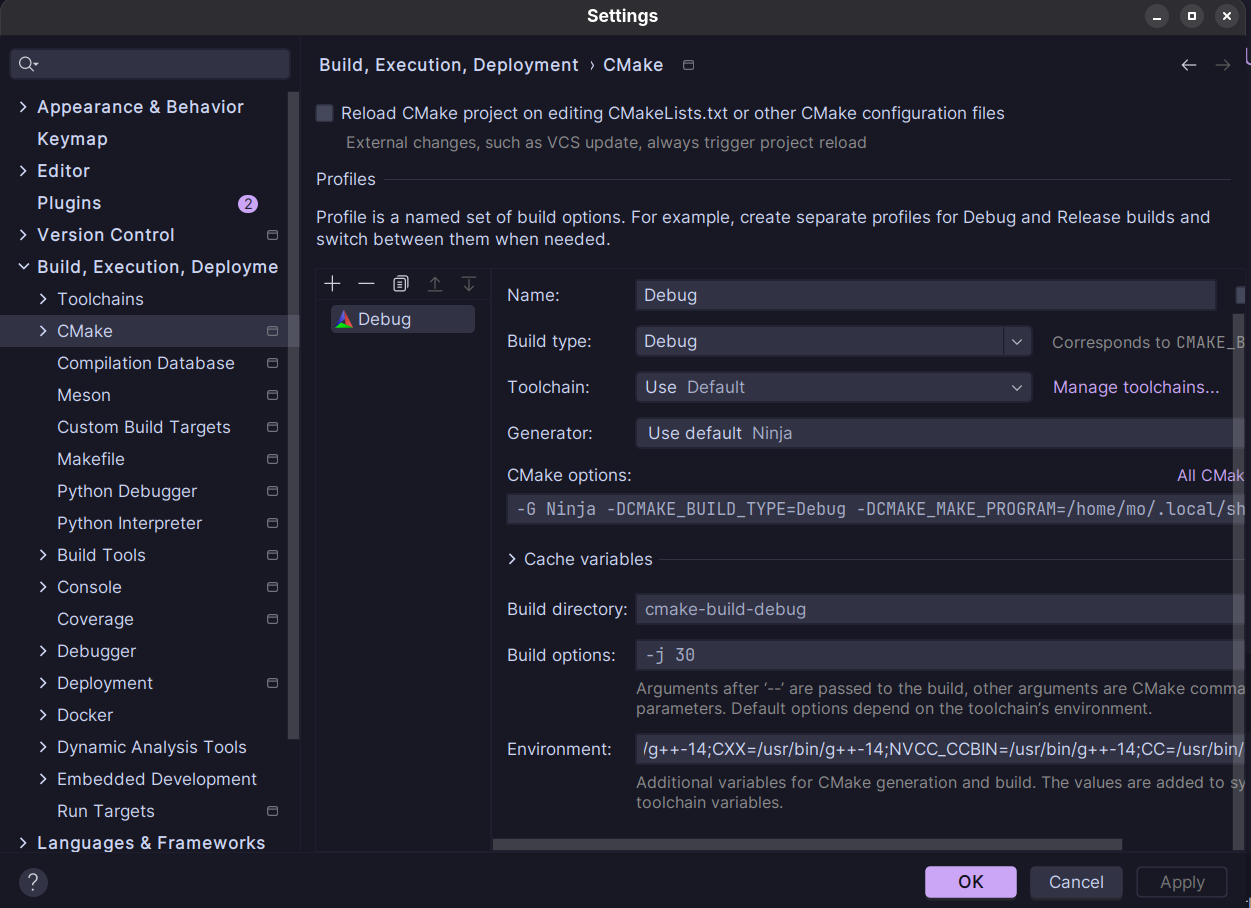
Task: Expand Languages & Frameworks tree node
Action: [23, 843]
